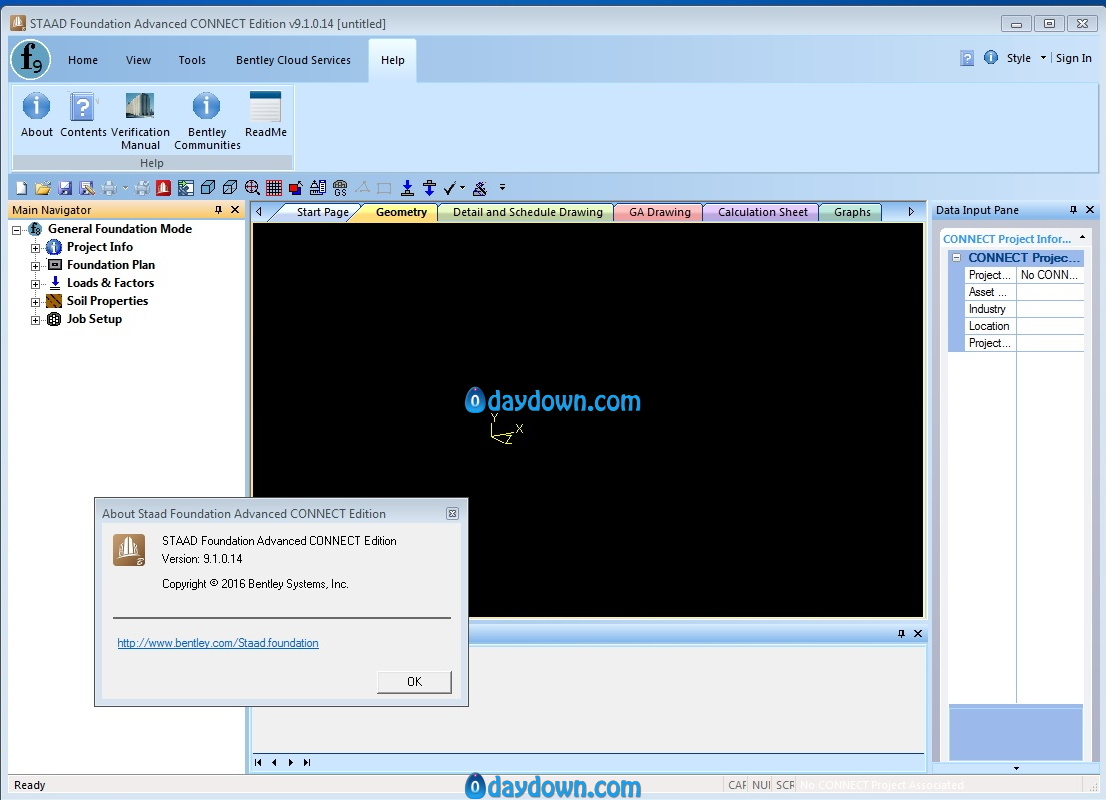Toggle pin on Data Input Pane
The image size is (1106, 800).
tap(1074, 210)
